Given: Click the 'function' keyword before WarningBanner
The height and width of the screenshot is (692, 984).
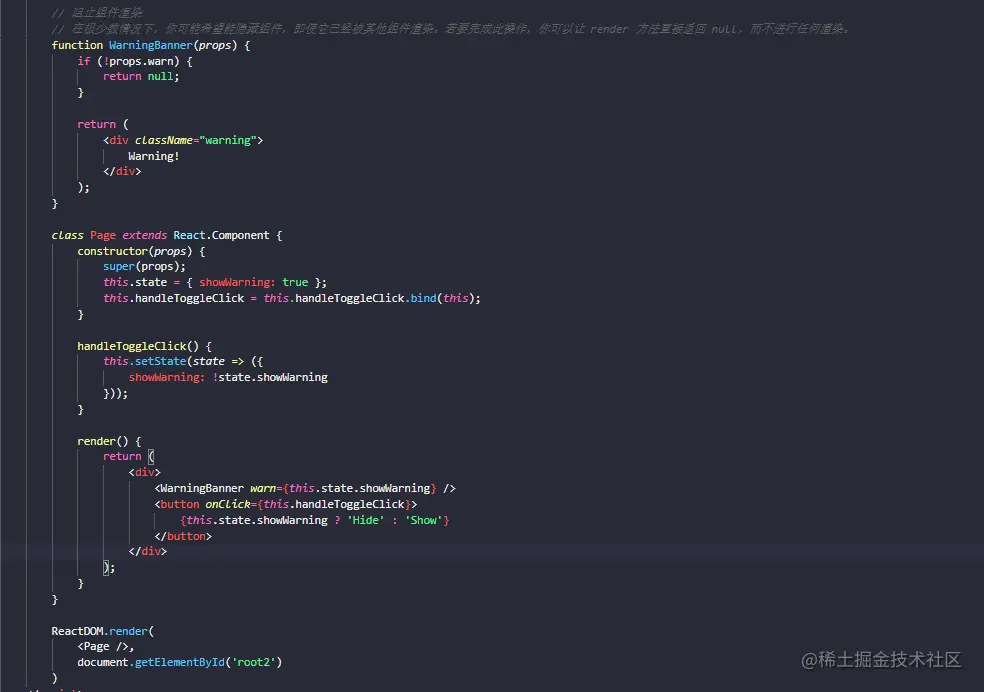Looking at the screenshot, I should point(77,45).
